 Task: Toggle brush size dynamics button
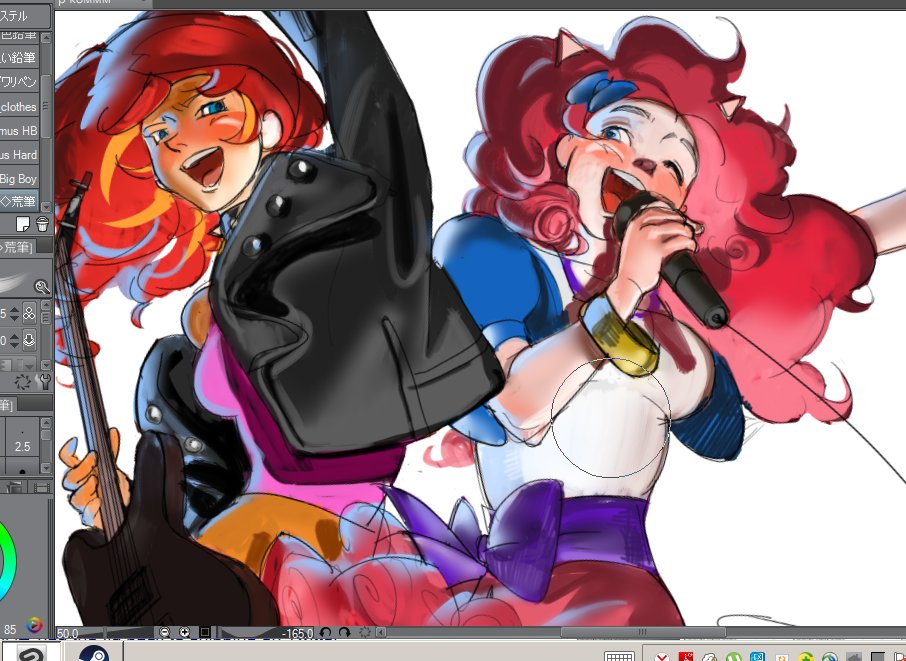click(29, 314)
